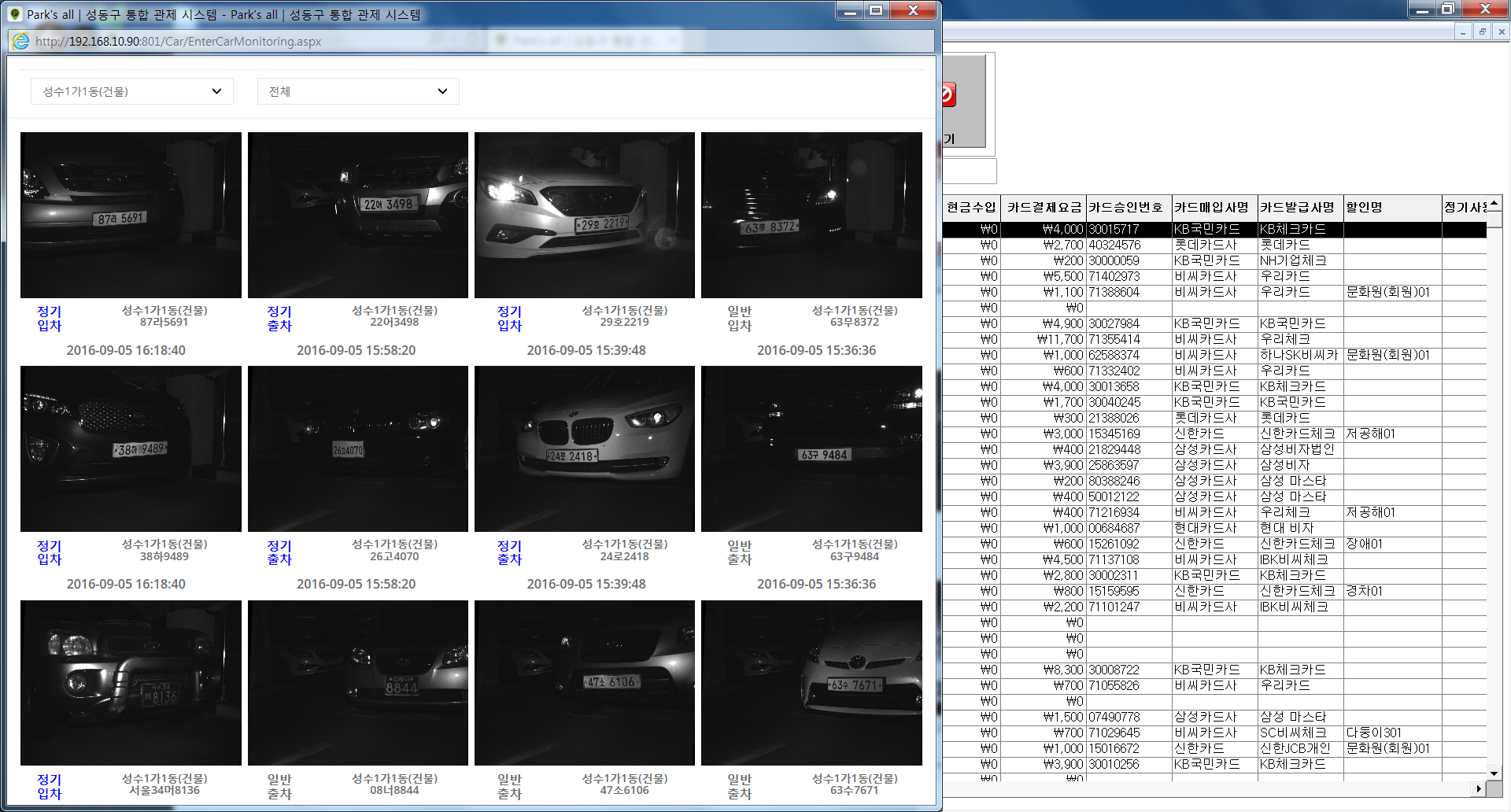Open the 전체 filter dropdown

point(358,91)
